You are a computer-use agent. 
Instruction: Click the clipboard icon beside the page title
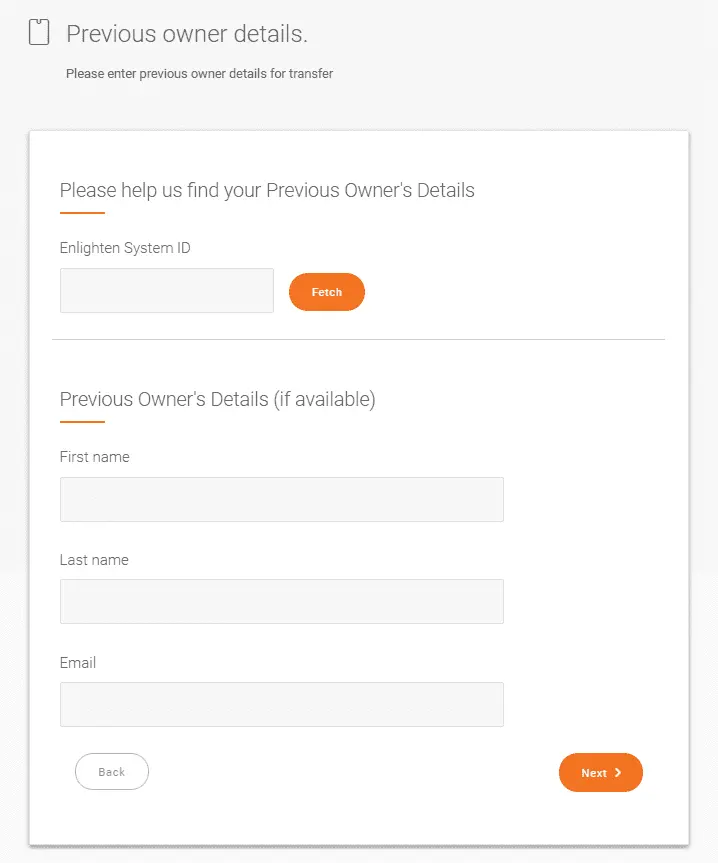click(39, 34)
